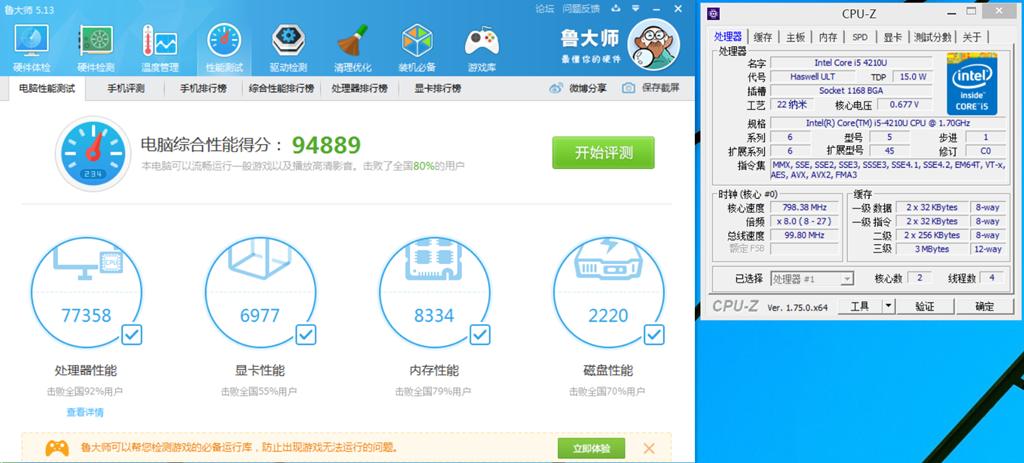This screenshot has width=1024, height=463.
Task: Click the Haswell ULT codename field
Action: pyautogui.click(x=812, y=76)
